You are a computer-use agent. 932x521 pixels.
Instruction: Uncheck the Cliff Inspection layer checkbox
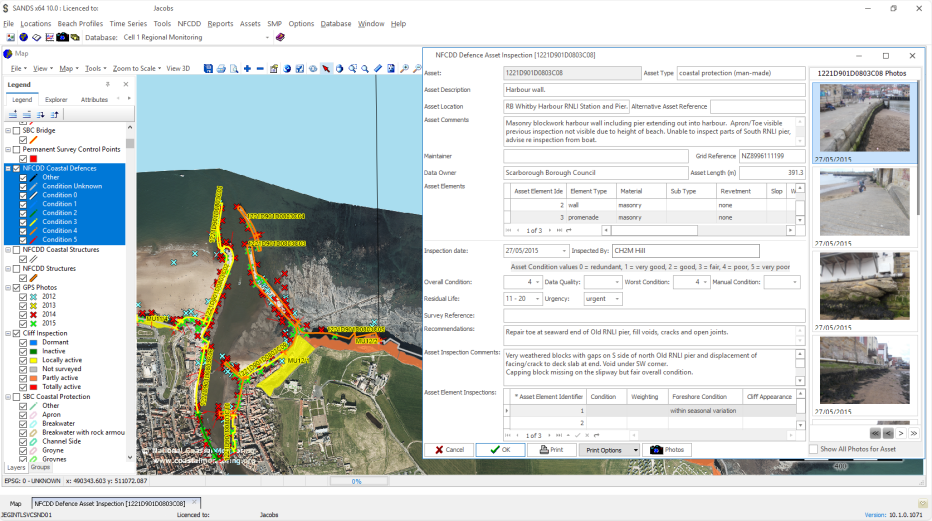tap(14, 333)
